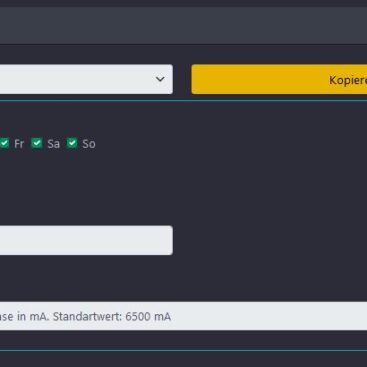367x367 pixels.
Task: Copy settings using the Kopiere button
Action: pyautogui.click(x=279, y=79)
